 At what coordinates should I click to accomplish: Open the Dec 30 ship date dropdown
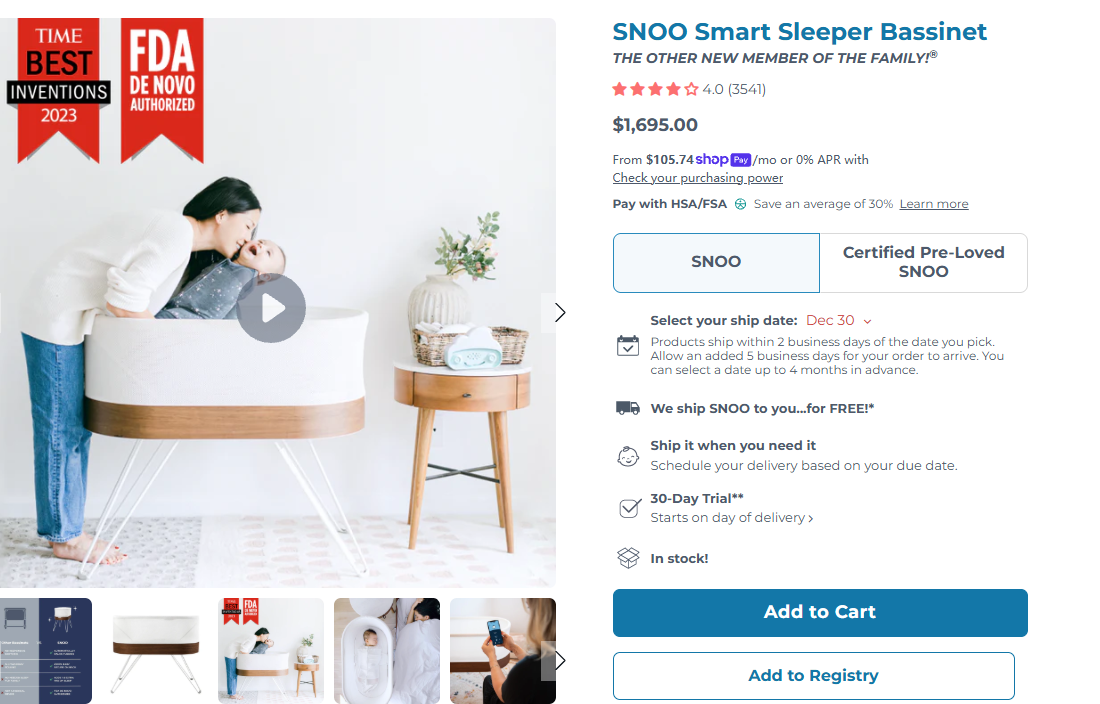838,320
